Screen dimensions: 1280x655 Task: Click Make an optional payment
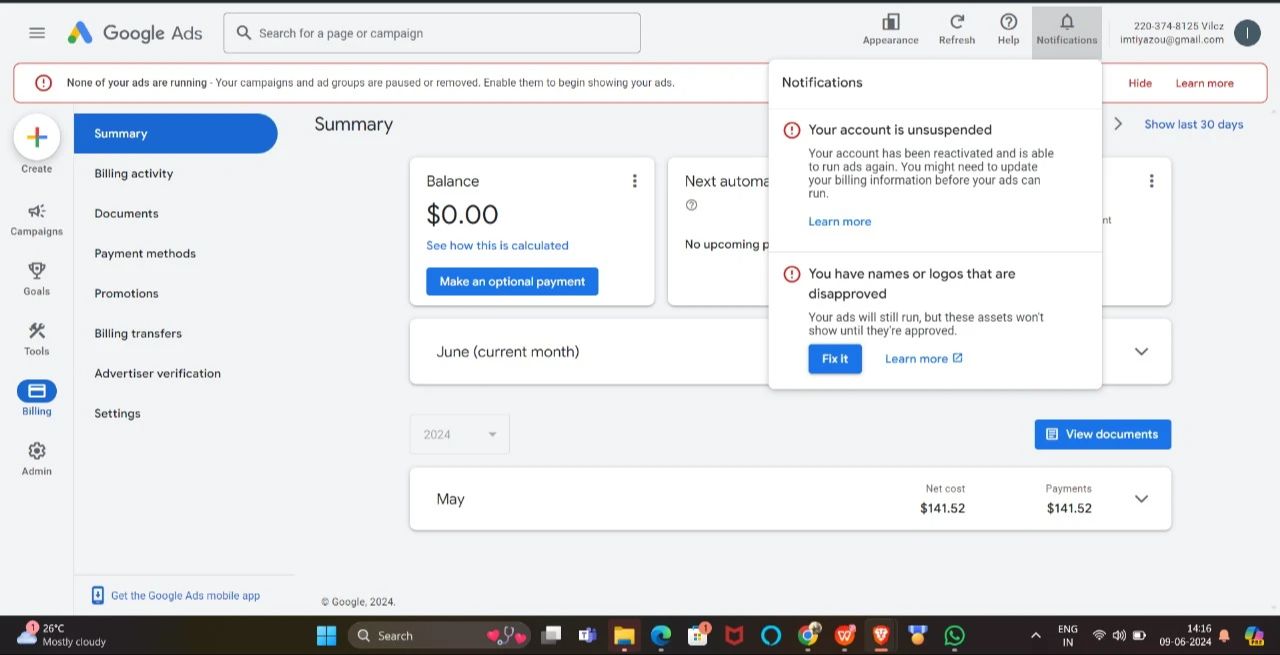(x=512, y=281)
